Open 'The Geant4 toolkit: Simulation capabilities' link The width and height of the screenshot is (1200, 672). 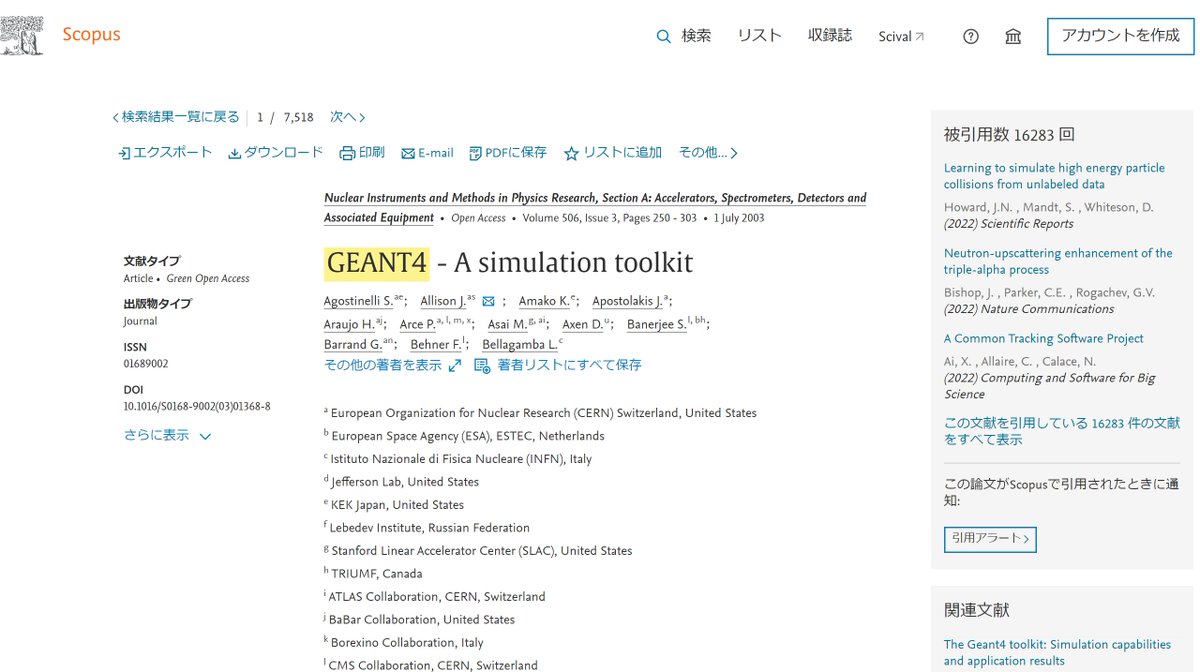[1057, 653]
